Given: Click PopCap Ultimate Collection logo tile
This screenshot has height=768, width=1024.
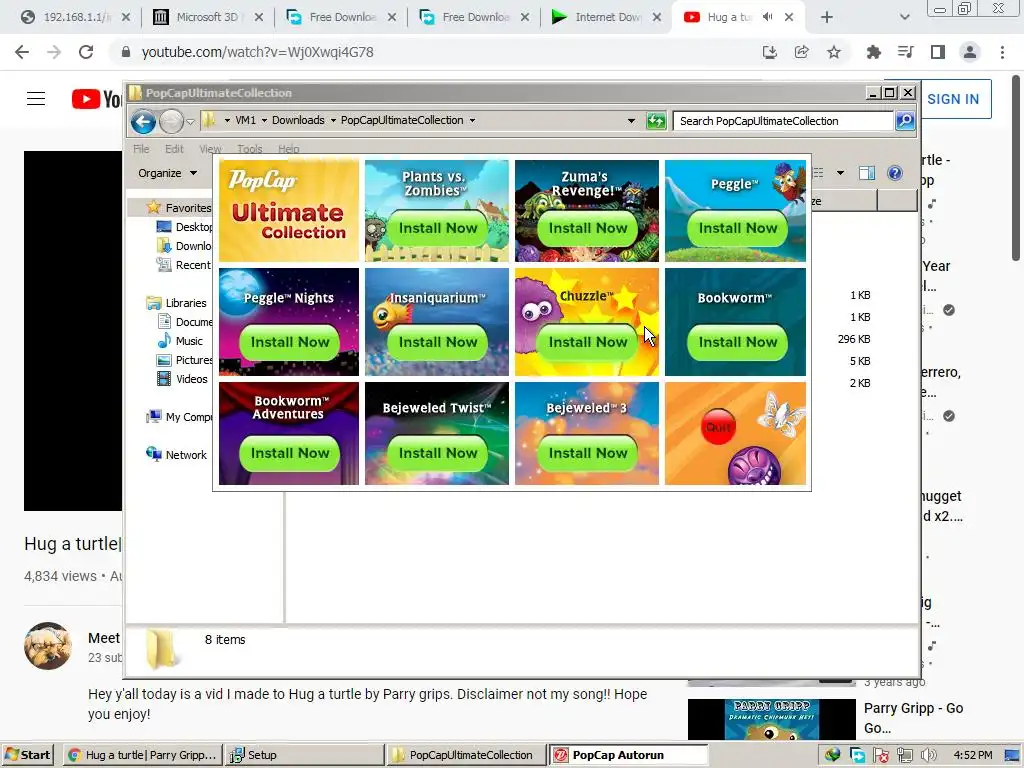Looking at the screenshot, I should (289, 211).
